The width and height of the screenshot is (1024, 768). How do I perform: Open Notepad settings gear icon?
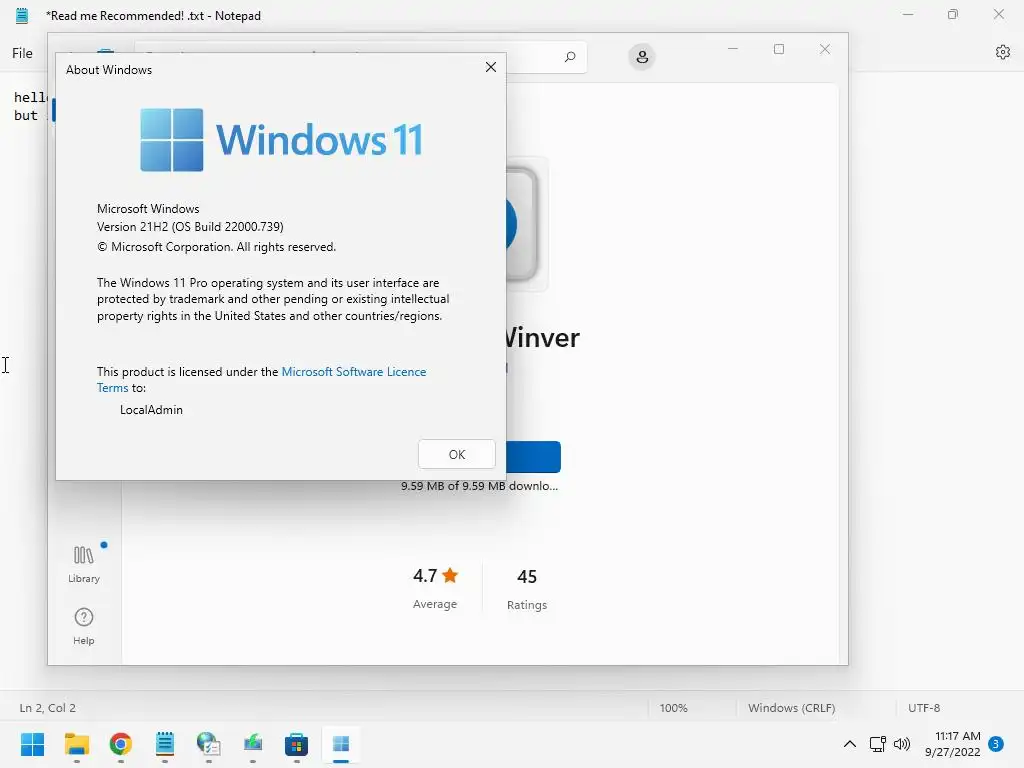click(1002, 52)
